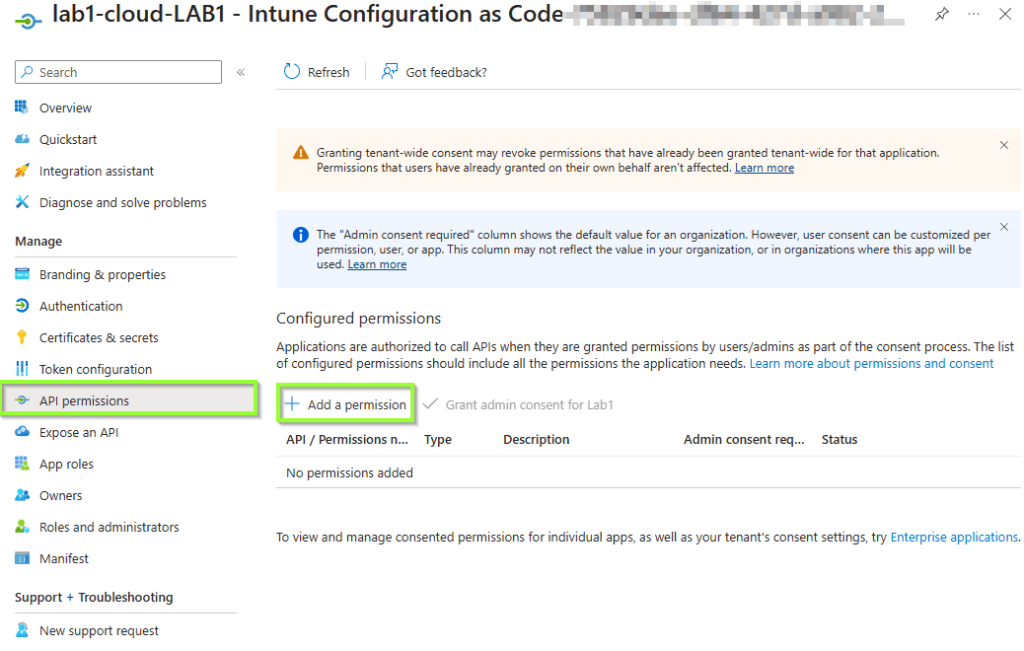Click the Expose an API icon
Image resolution: width=1024 pixels, height=651 pixels.
22,432
